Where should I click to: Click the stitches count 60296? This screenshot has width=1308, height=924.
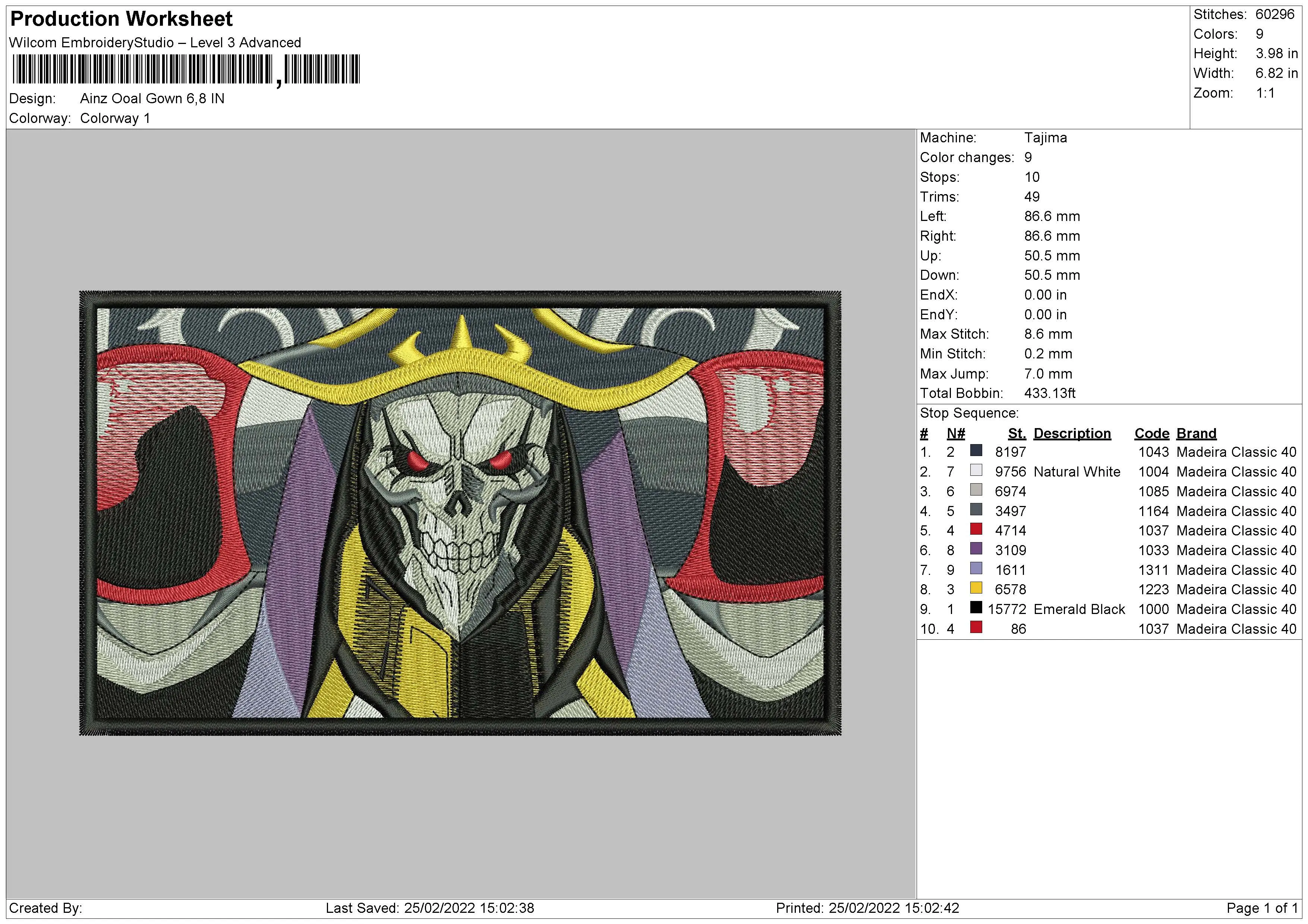point(1275,14)
